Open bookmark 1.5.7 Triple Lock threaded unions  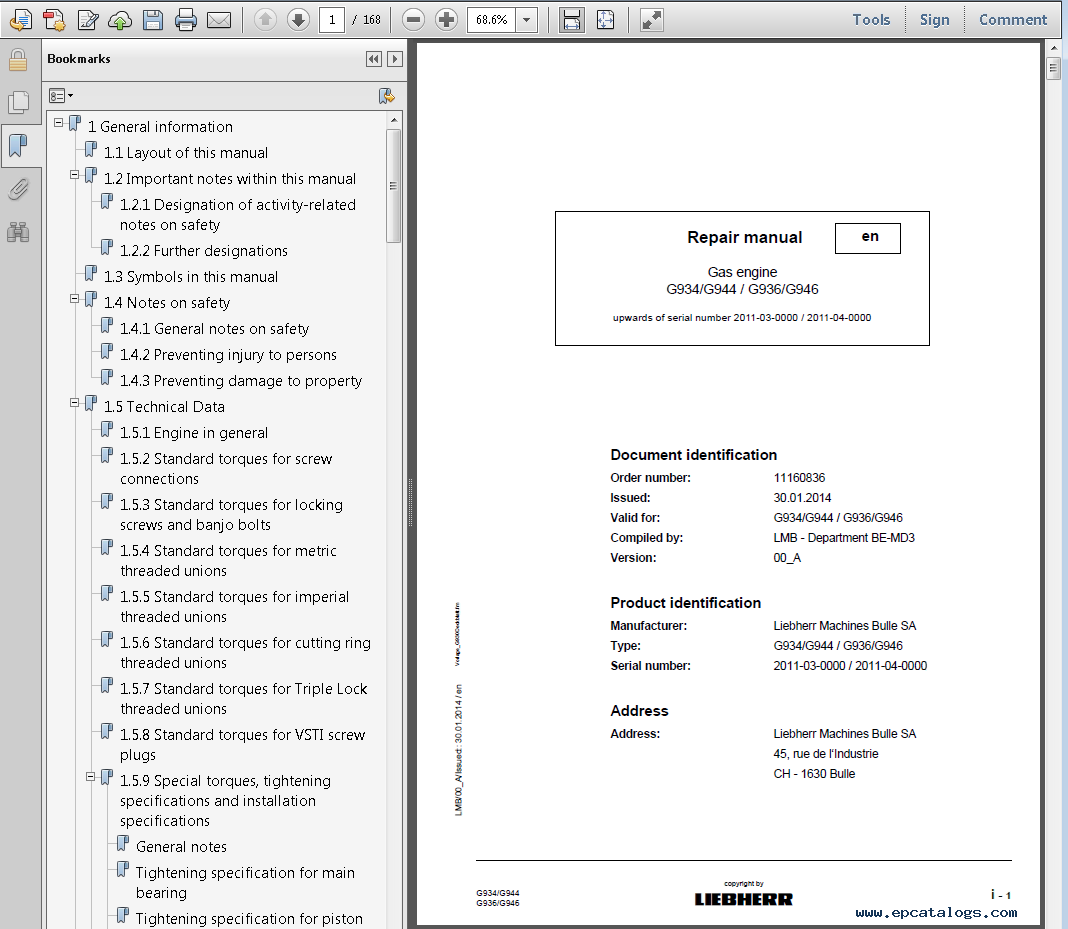click(x=244, y=699)
